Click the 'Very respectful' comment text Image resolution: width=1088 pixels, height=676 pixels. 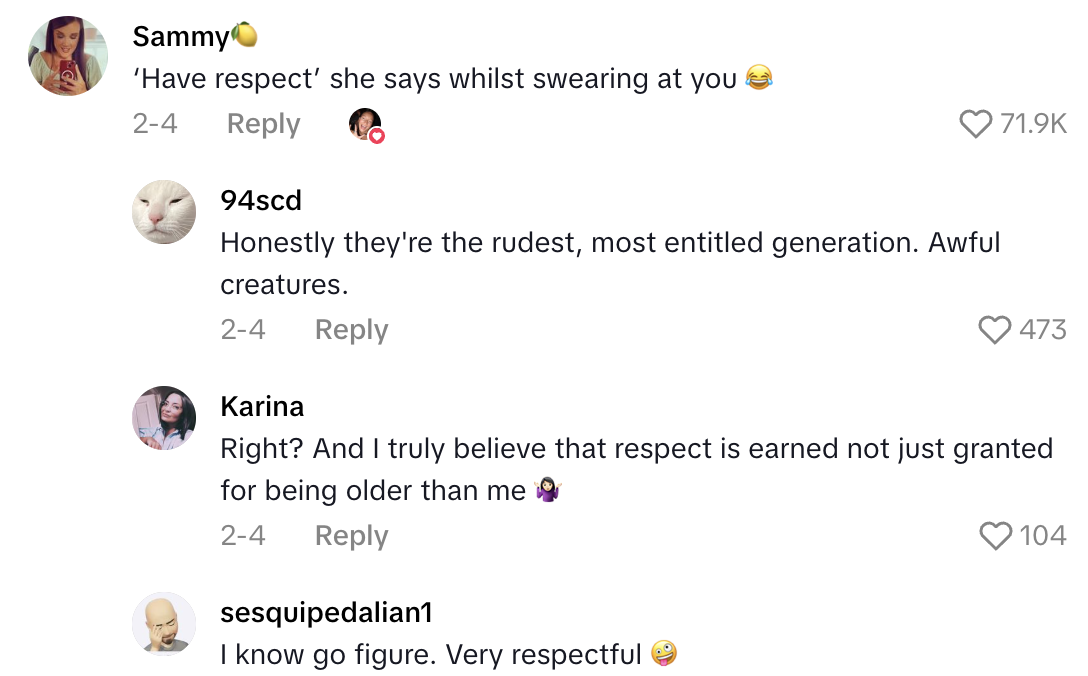tap(430, 655)
